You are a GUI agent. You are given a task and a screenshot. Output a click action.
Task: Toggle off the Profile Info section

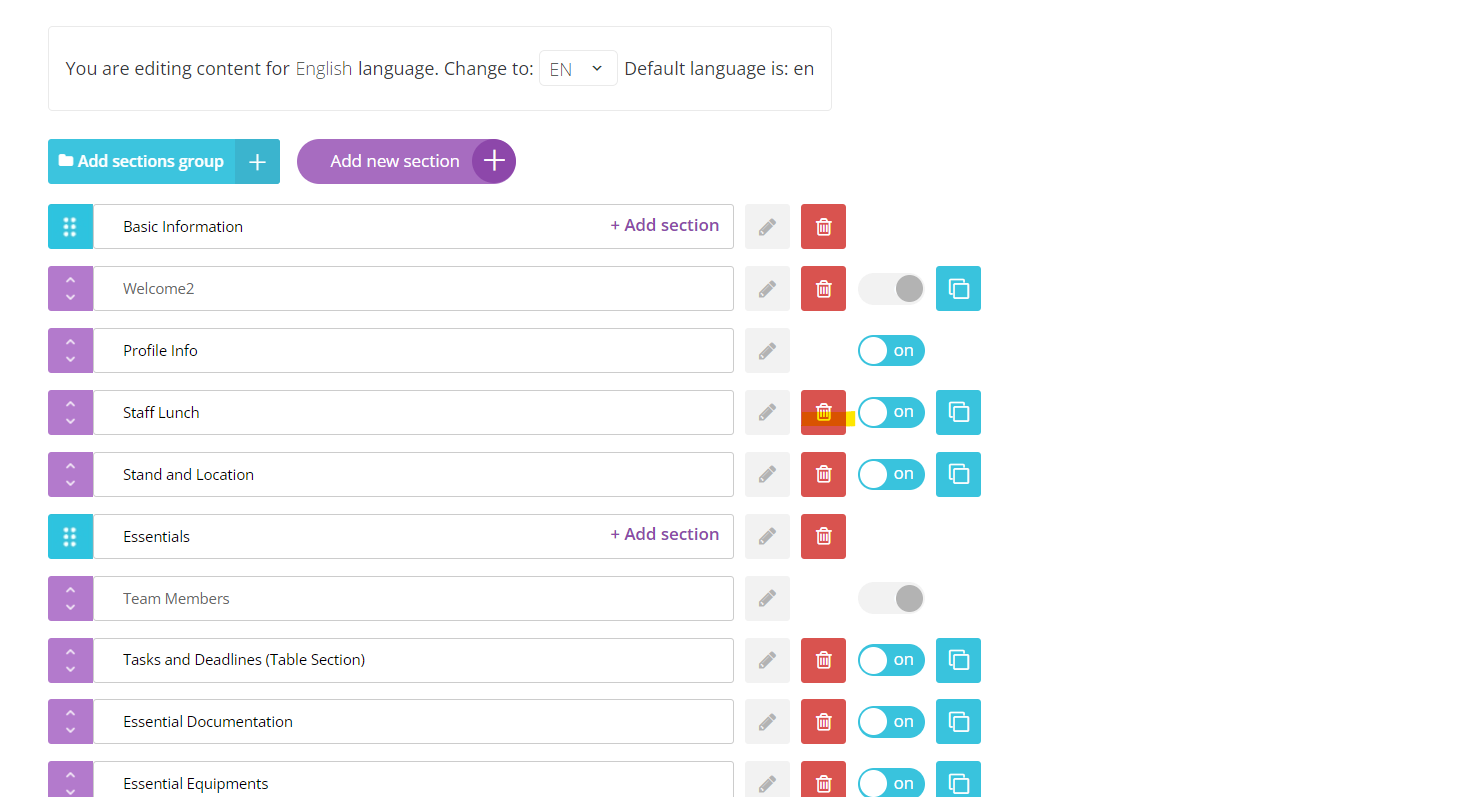pos(891,351)
